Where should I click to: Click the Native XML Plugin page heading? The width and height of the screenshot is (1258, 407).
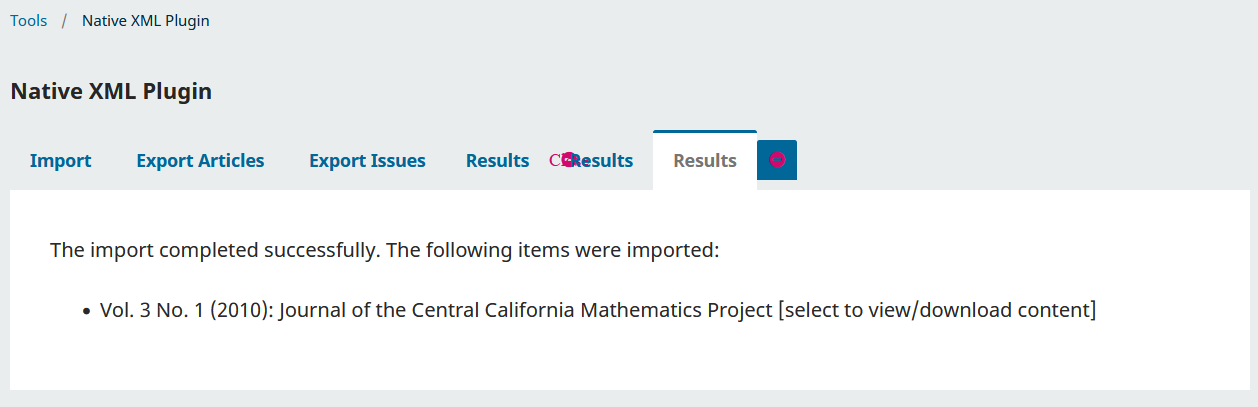click(x=111, y=91)
